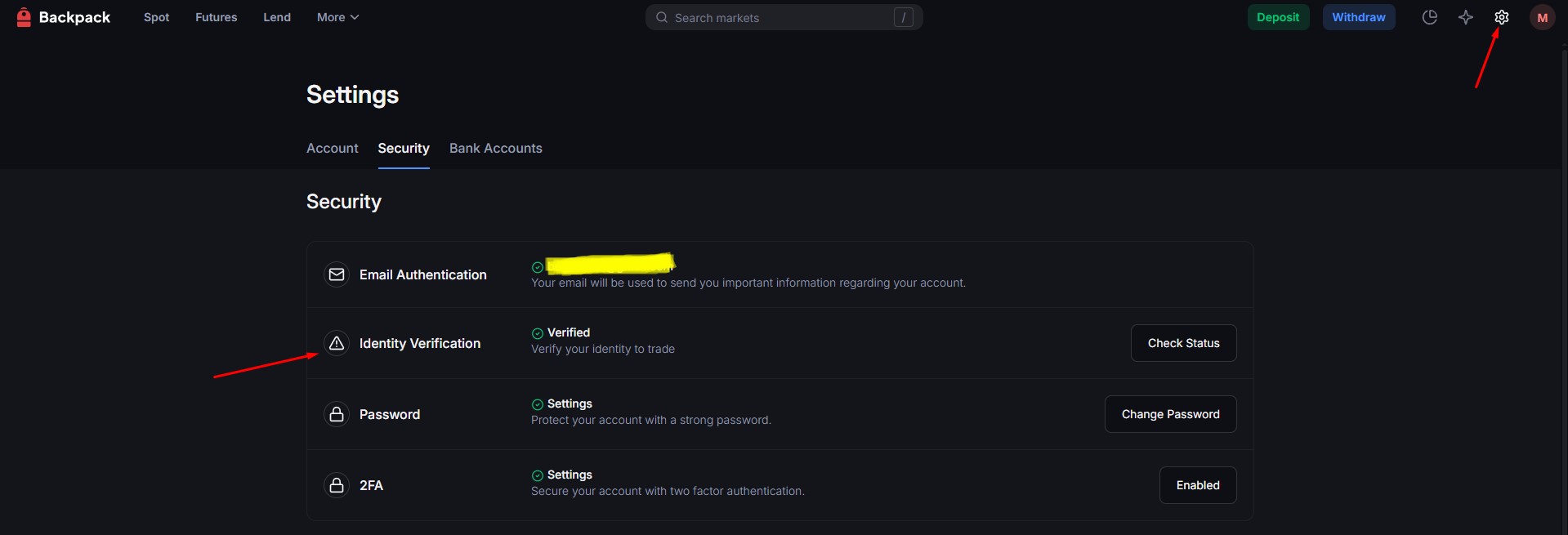Image resolution: width=1568 pixels, height=535 pixels.
Task: Click the green Verified checkmark icon
Action: [x=538, y=333]
